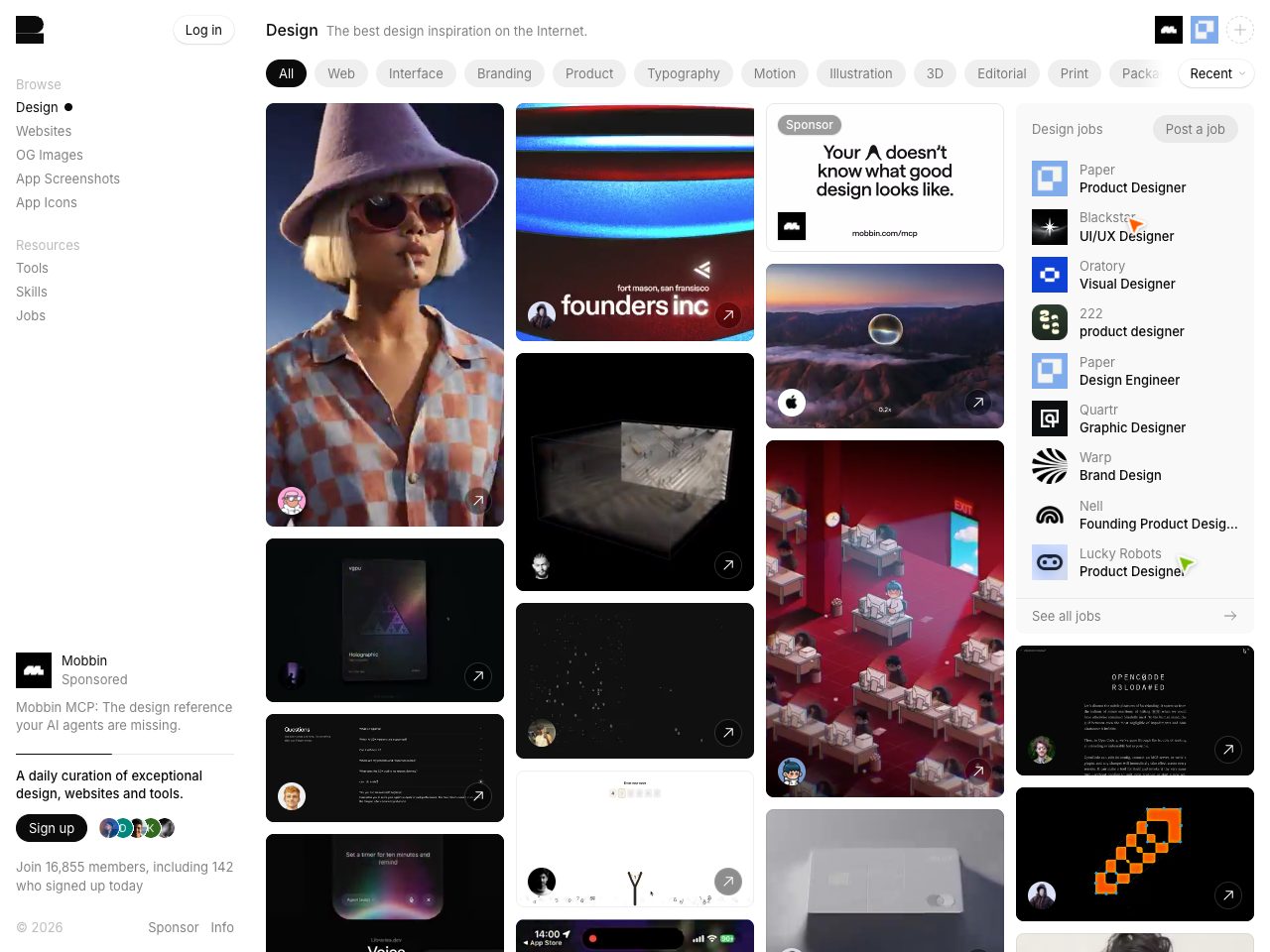1270x952 pixels.
Task: Click the site logo at top left
Action: 30,30
